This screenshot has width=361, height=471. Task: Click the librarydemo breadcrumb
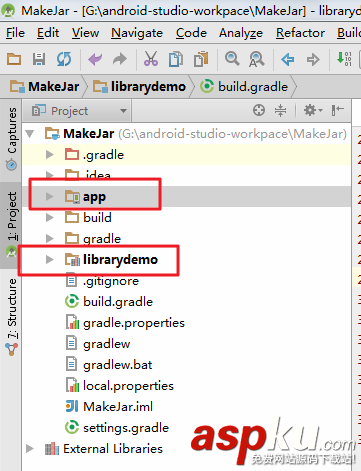tap(139, 87)
